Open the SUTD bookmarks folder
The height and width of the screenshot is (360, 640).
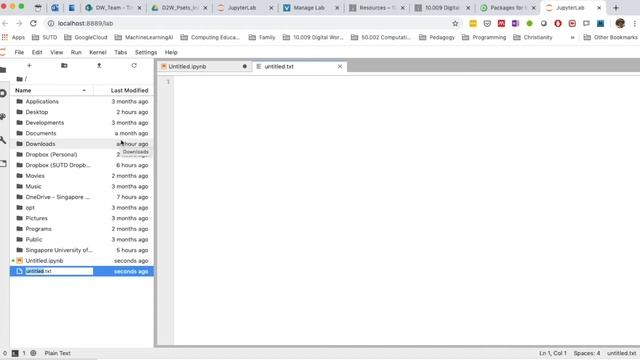pos(44,37)
